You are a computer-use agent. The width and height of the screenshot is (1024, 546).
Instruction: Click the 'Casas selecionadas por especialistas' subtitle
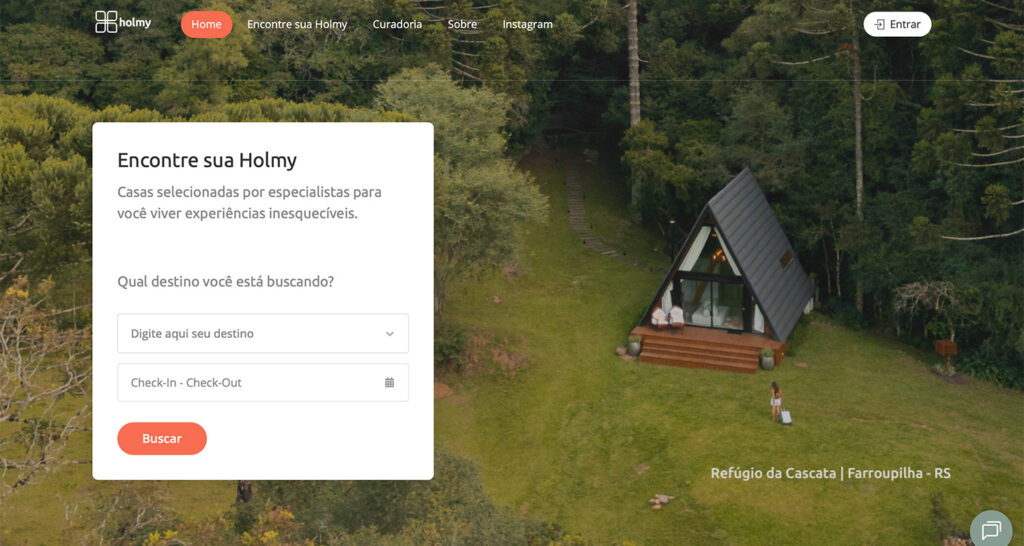point(249,202)
